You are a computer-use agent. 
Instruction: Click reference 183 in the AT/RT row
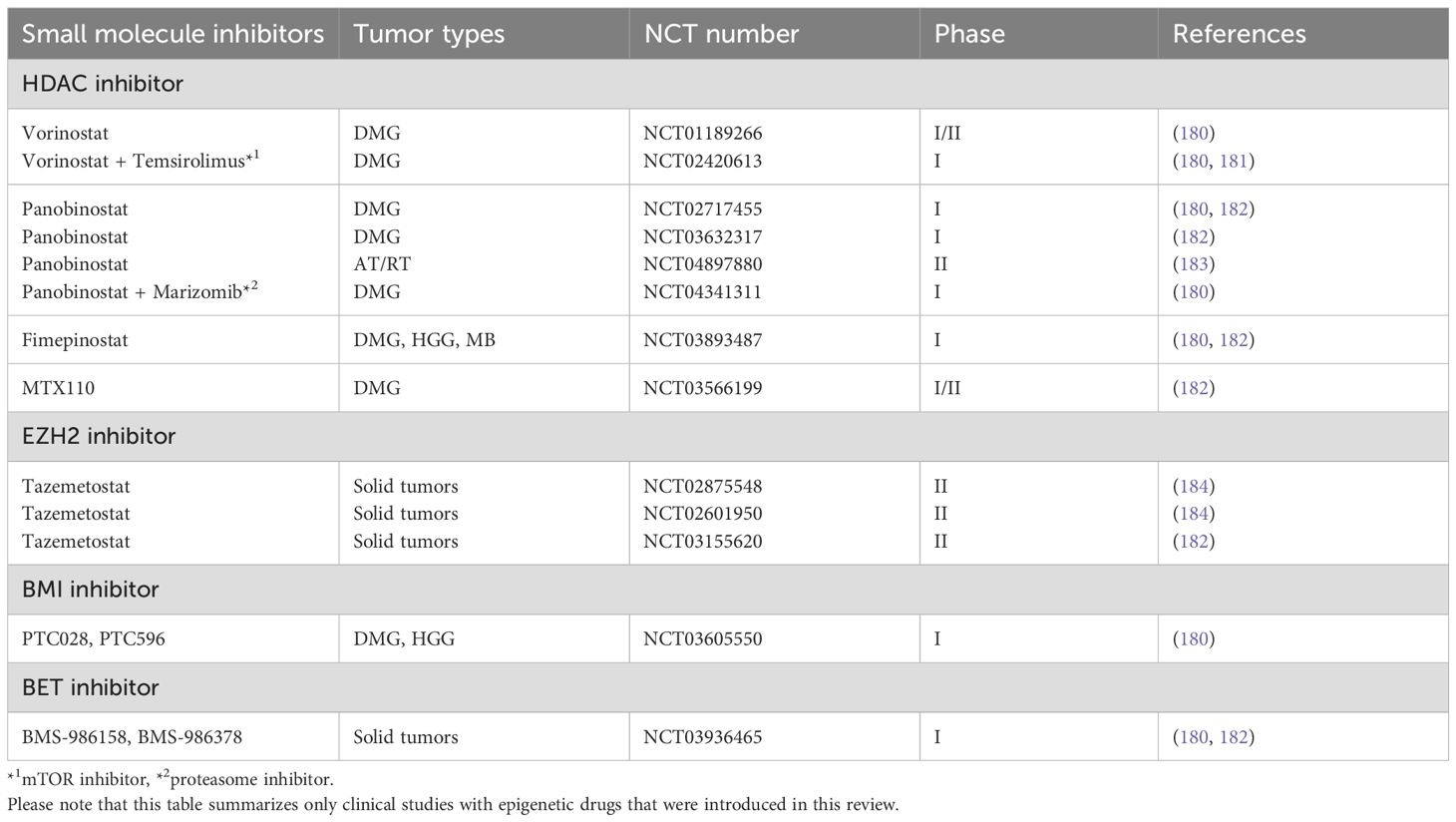coord(1194,264)
